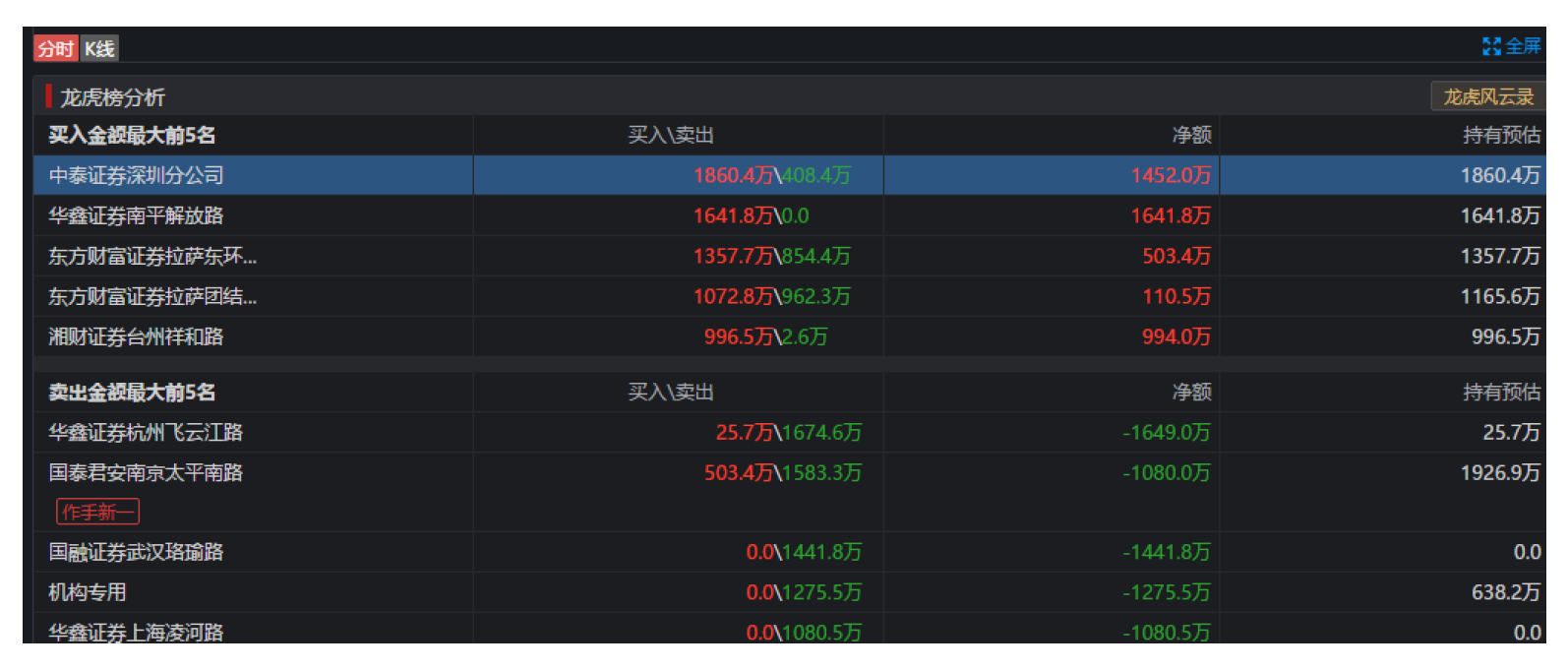Viewport: 1568px width, 670px height.
Task: Open 湘财证券台州祥和路 broker entry
Action: [x=137, y=336]
